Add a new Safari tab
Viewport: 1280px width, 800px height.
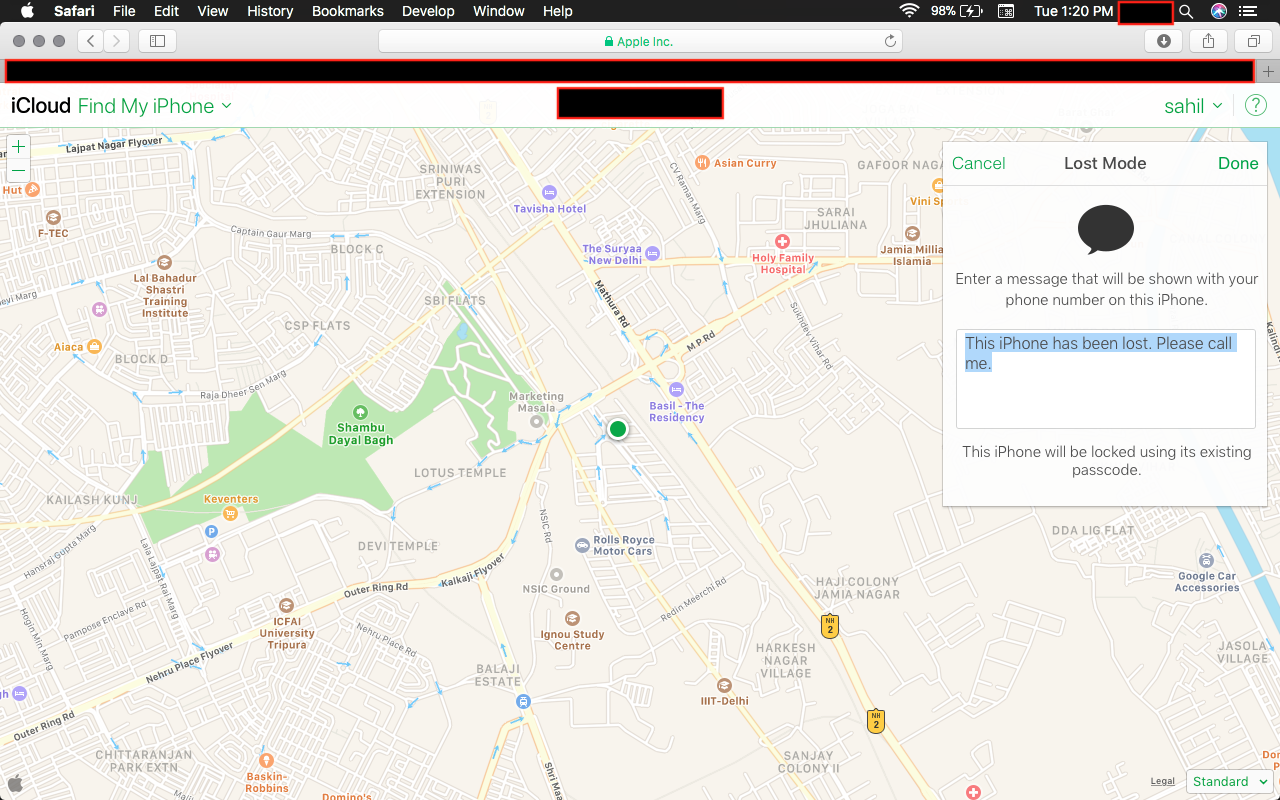pos(1268,72)
